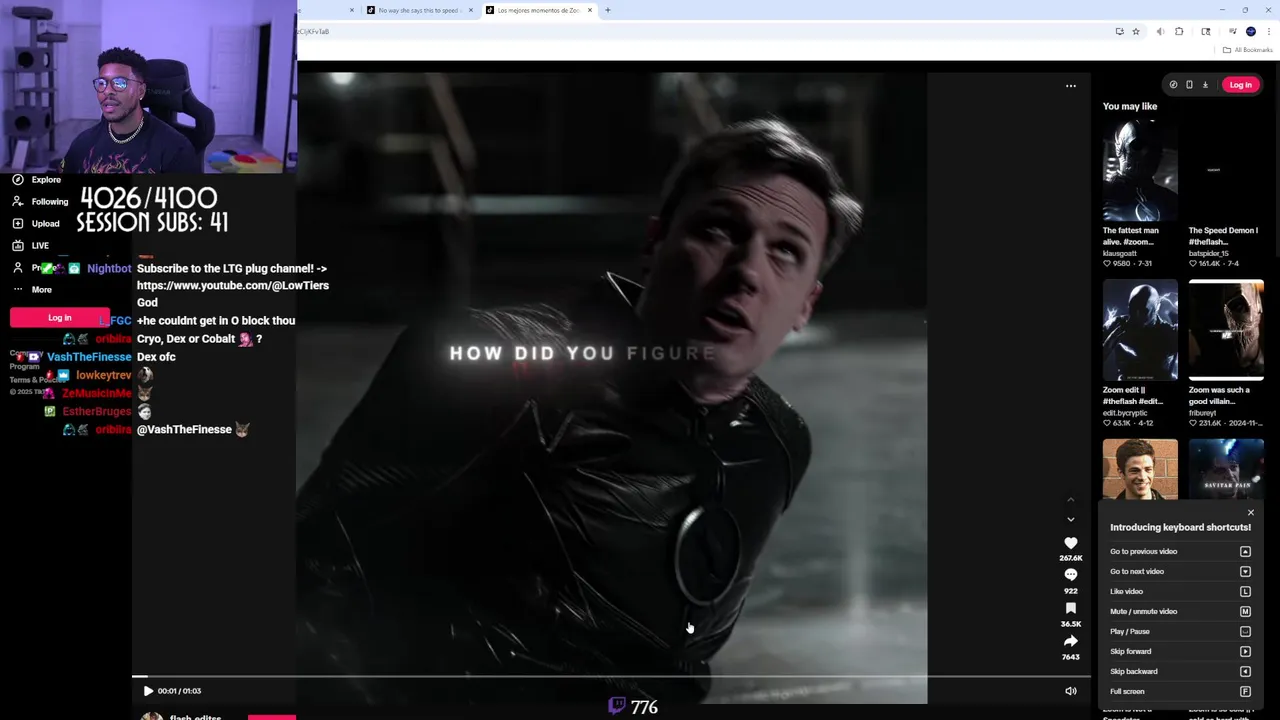Click the M key icon for mute
This screenshot has width=1280, height=720.
click(1245, 612)
